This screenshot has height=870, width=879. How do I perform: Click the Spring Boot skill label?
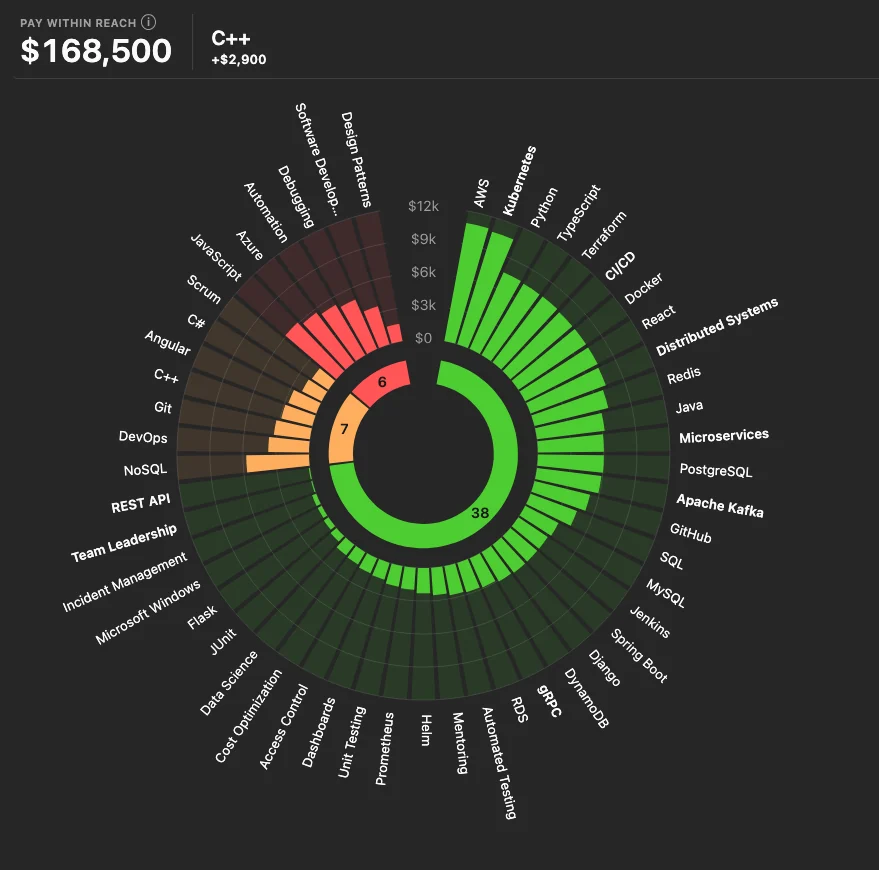coord(639,656)
